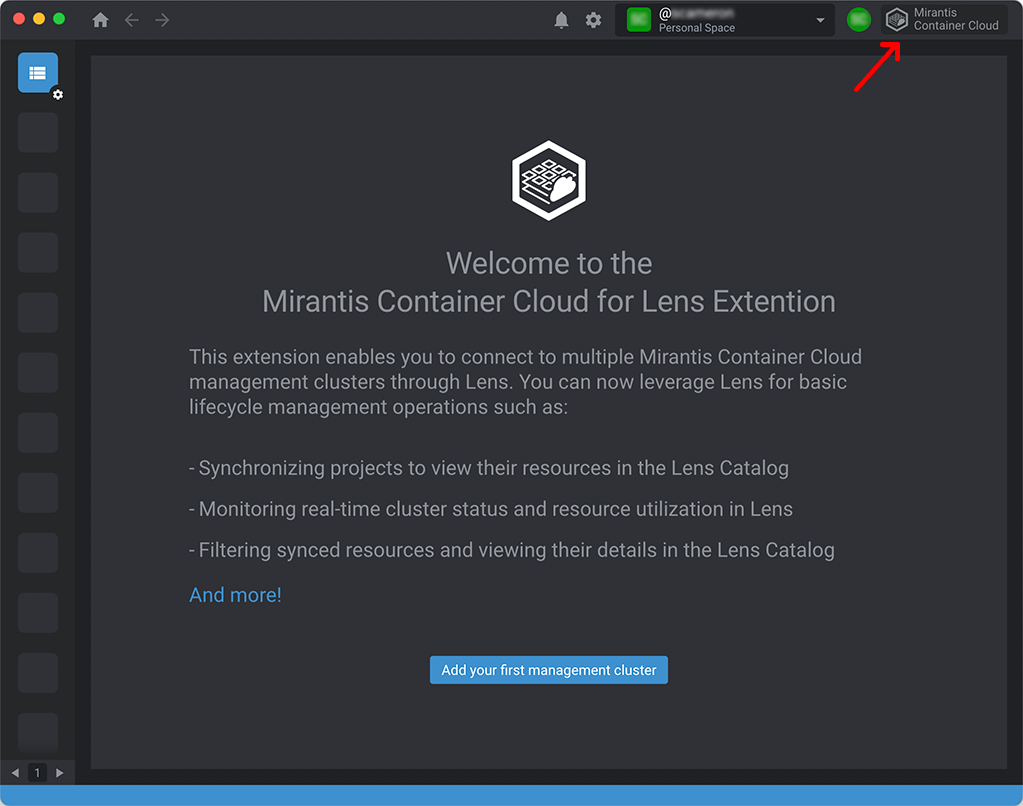Open the And more! link
This screenshot has width=1023, height=806.
tap(235, 595)
